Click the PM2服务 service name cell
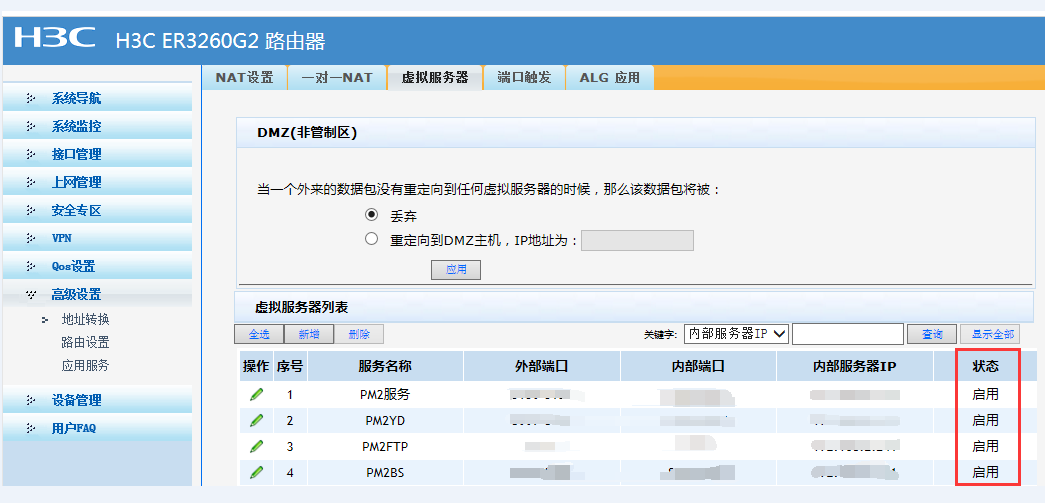 click(x=385, y=394)
